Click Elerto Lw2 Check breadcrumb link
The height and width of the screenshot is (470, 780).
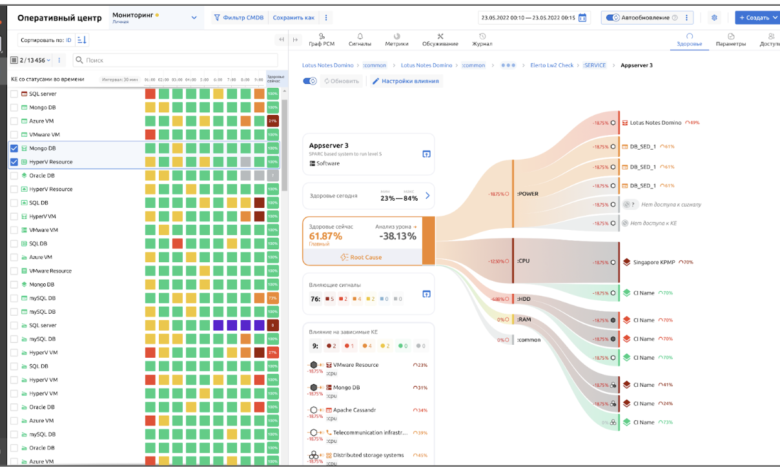pyautogui.click(x=552, y=65)
